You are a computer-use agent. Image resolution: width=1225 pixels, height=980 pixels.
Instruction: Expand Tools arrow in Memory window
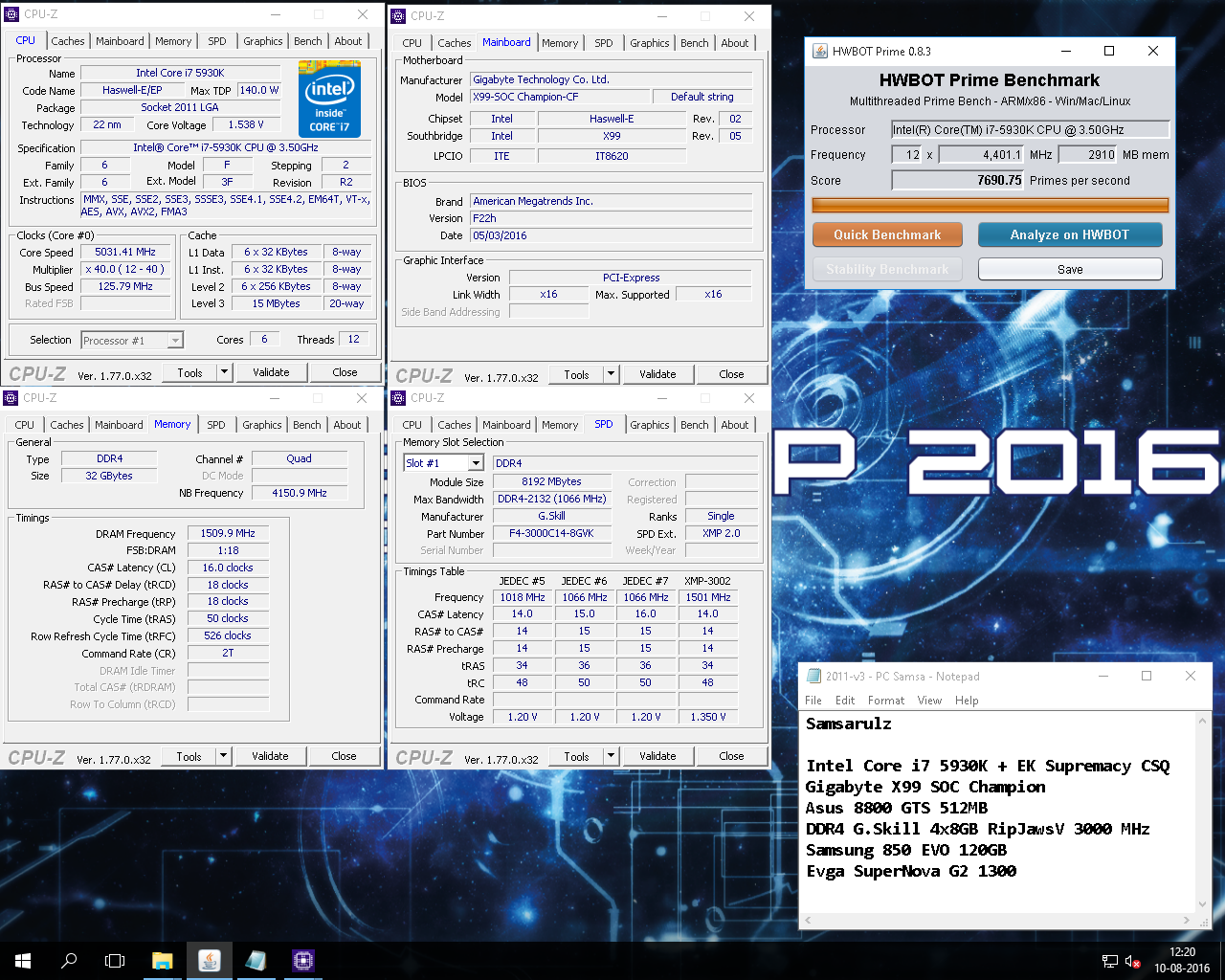click(224, 756)
